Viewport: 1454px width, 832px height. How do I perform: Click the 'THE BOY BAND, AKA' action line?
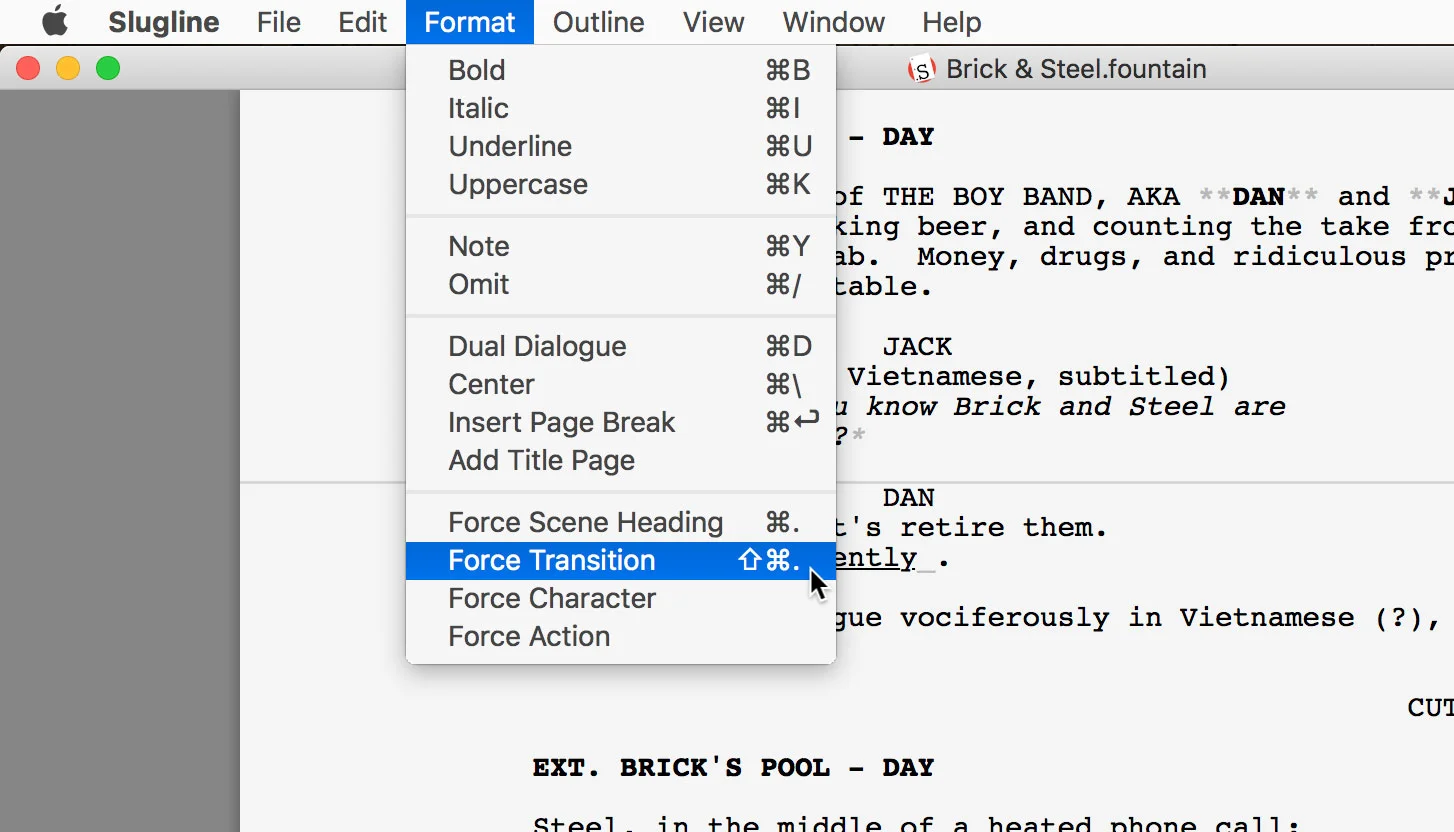1032,197
